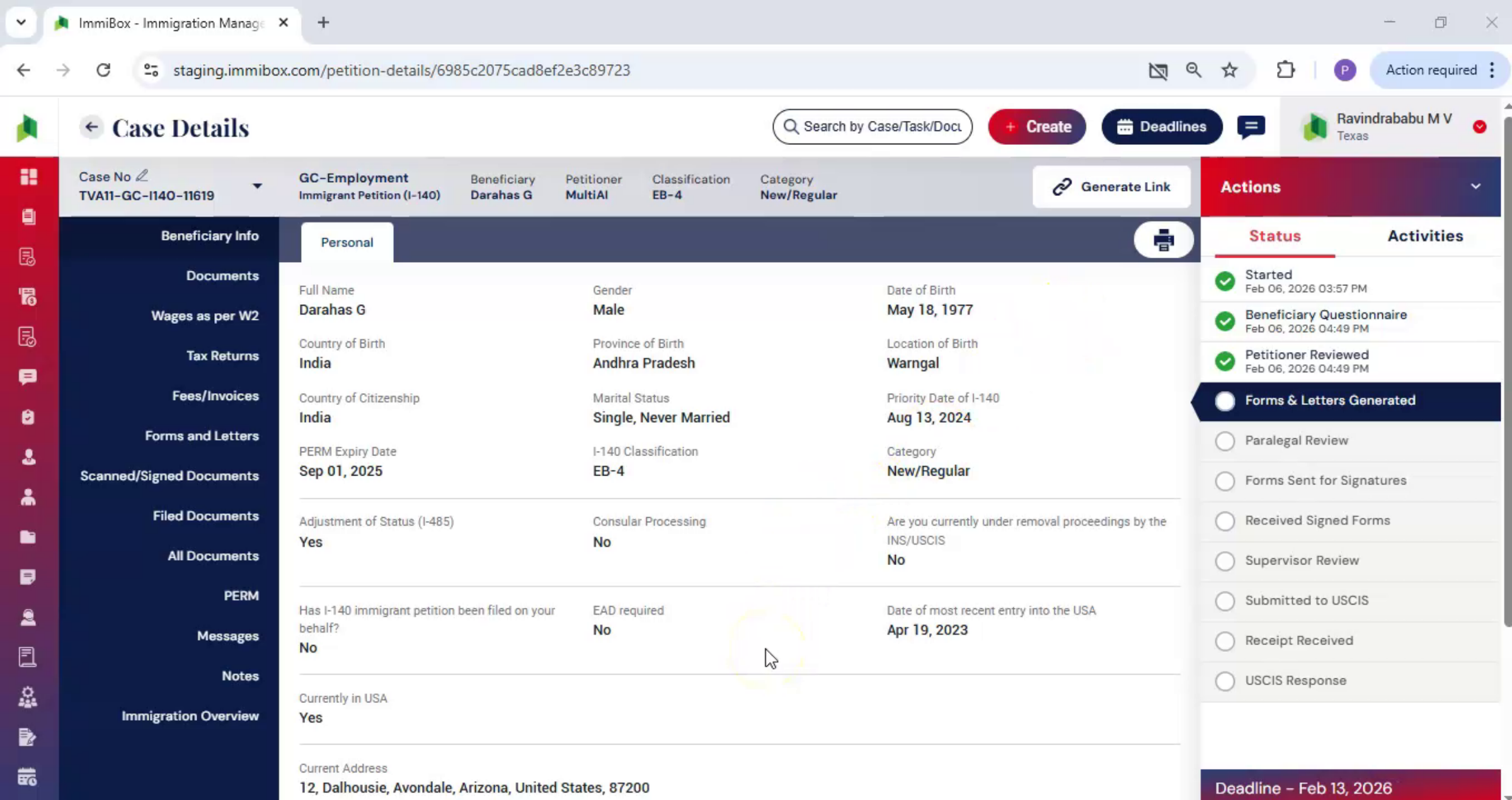Open Scanned/Signed Documents section
This screenshot has height=800, width=1512.
pyautogui.click(x=169, y=476)
